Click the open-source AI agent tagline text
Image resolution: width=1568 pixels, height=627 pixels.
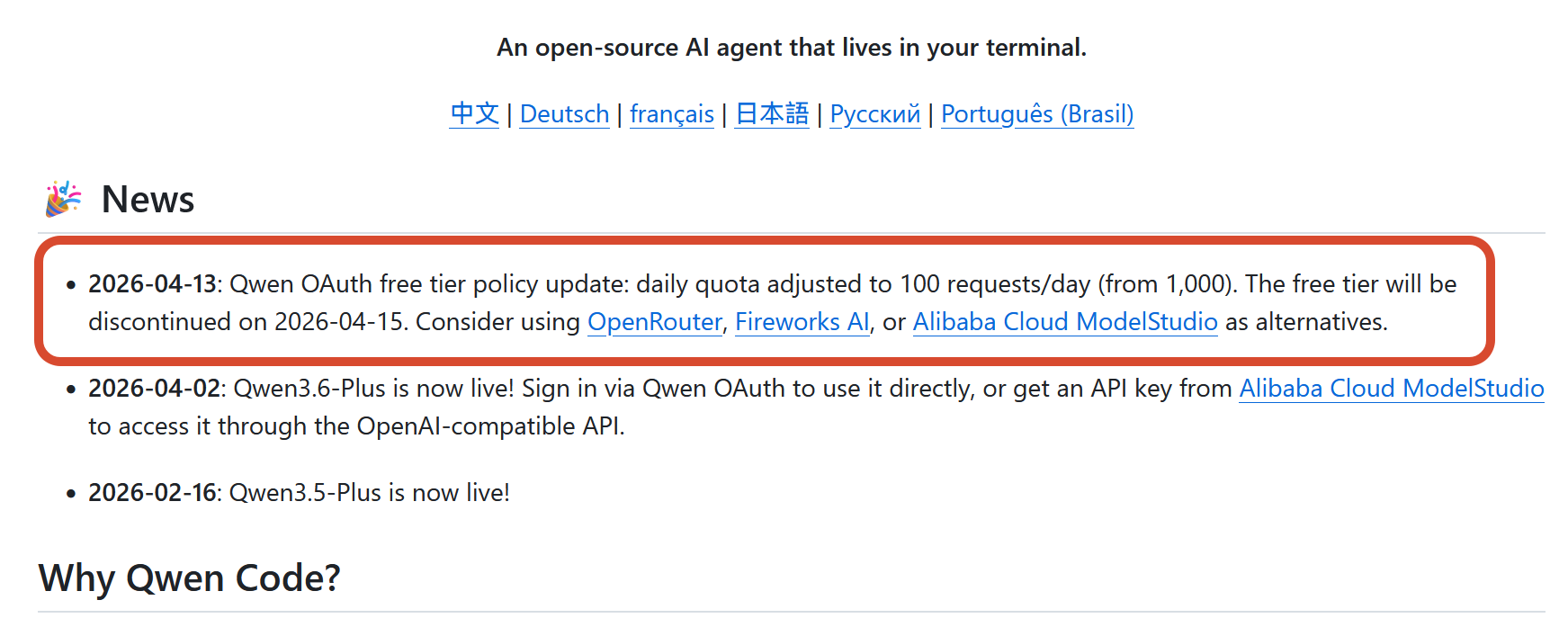tap(791, 48)
